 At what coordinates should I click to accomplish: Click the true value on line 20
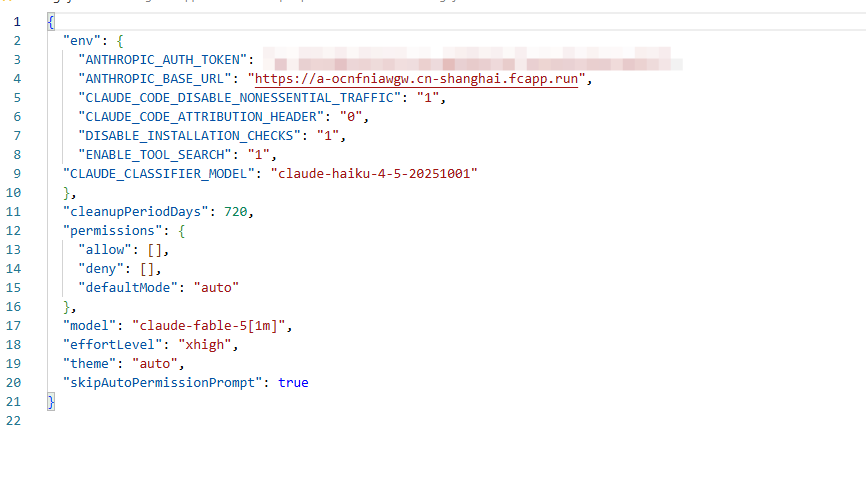click(293, 383)
